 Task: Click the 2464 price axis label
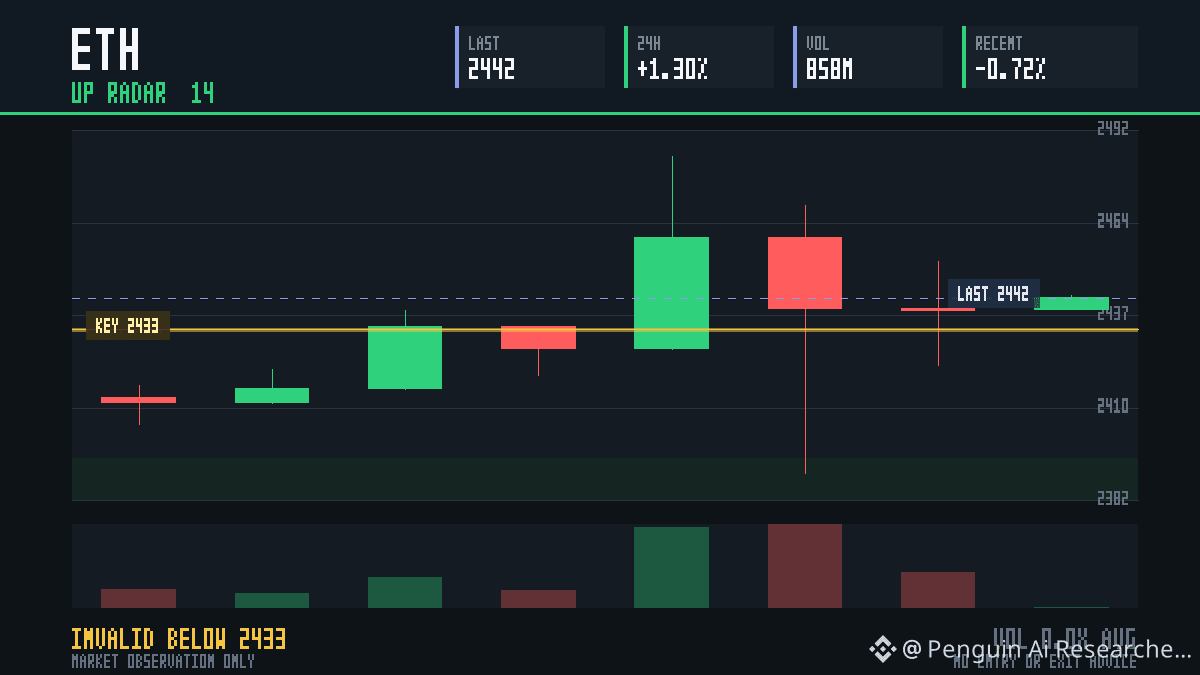[1113, 221]
